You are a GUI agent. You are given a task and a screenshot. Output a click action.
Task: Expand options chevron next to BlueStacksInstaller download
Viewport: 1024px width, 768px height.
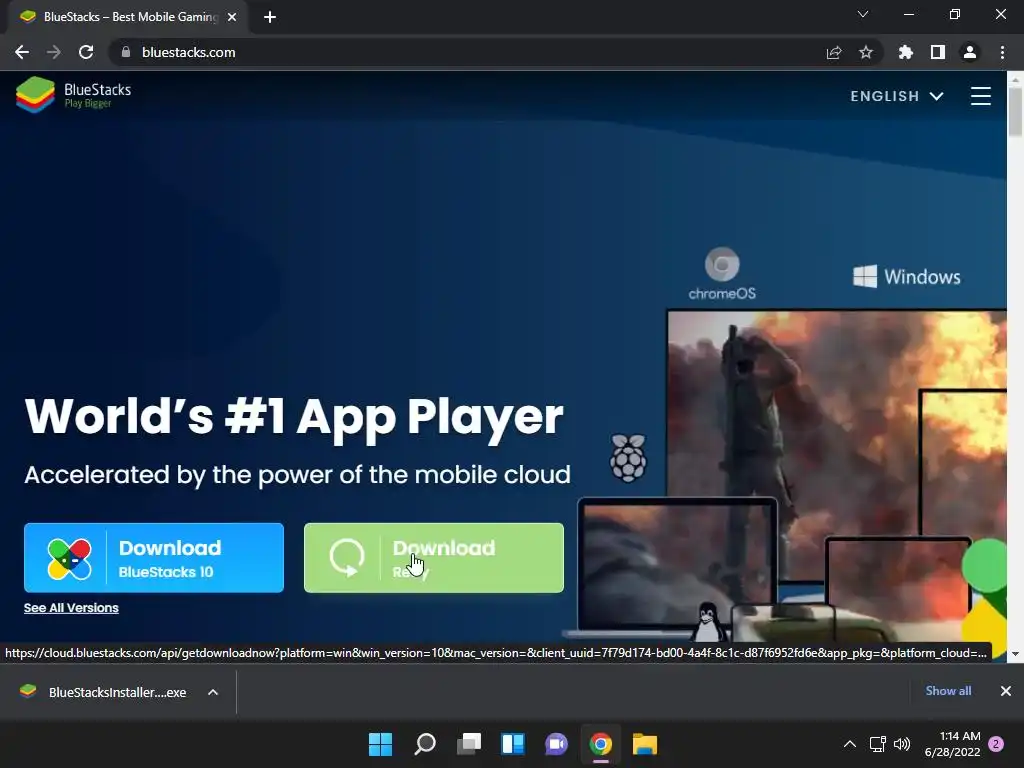point(213,692)
